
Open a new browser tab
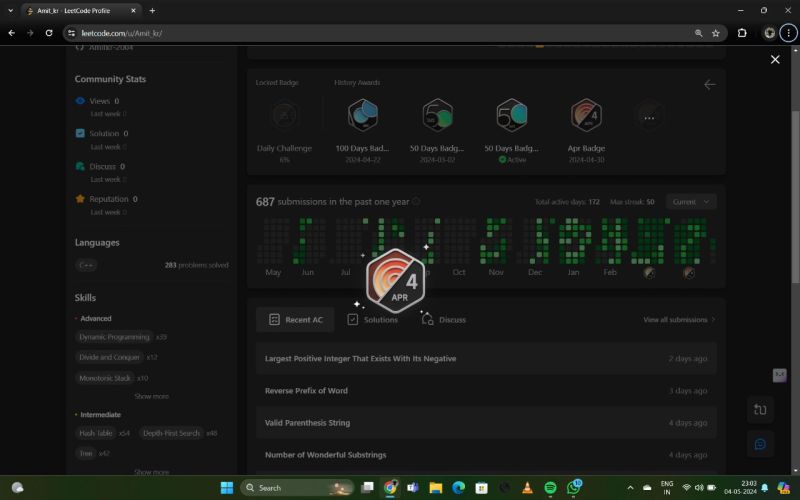coord(153,10)
